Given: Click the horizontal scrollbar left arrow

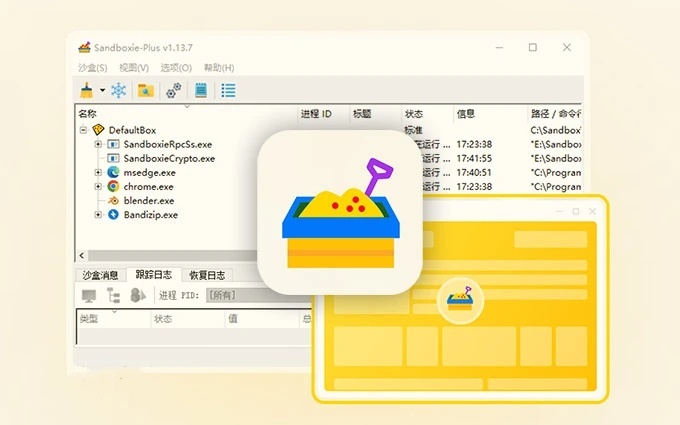Looking at the screenshot, I should 82,255.
